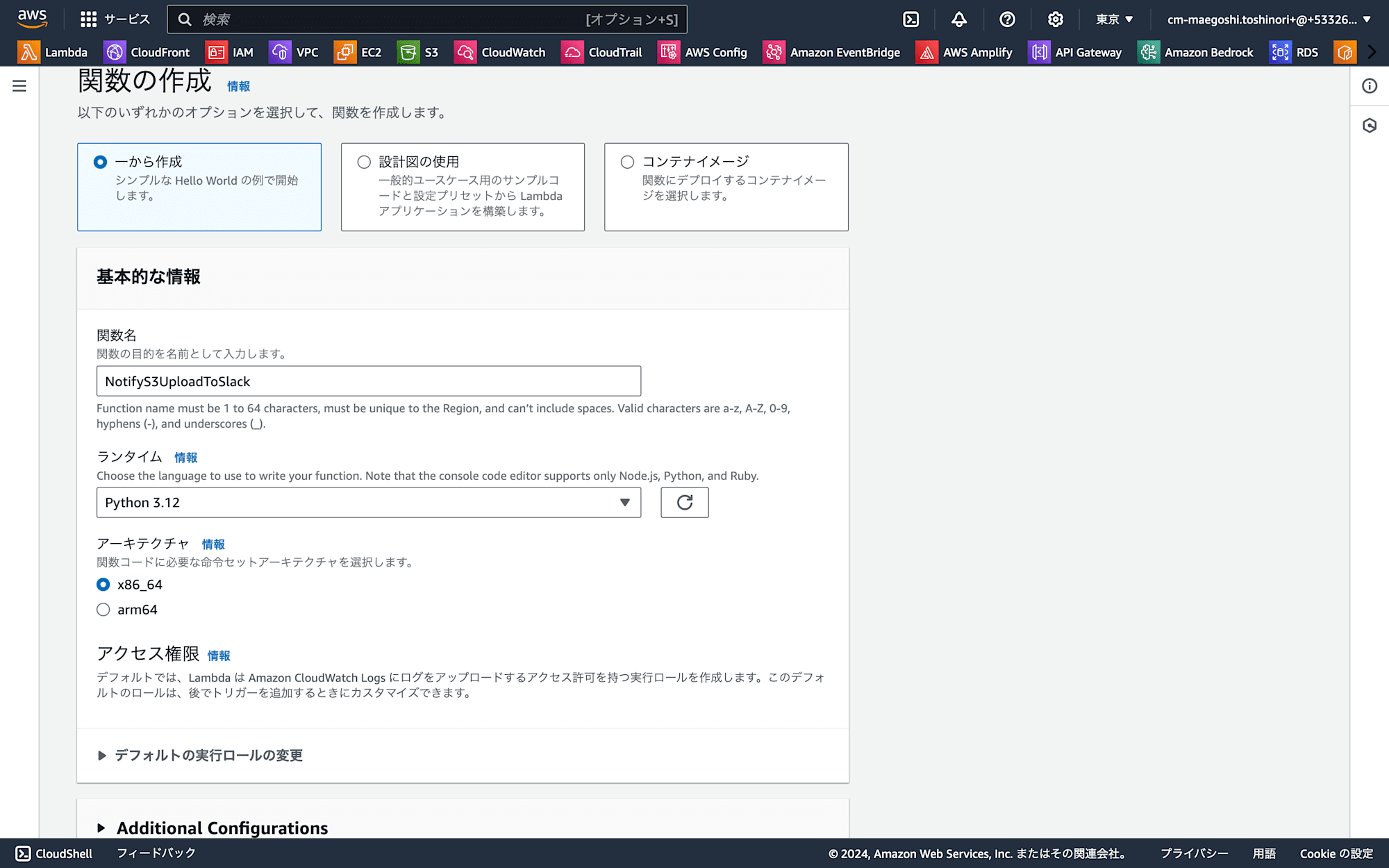The height and width of the screenshot is (868, 1389).
Task: Expand デフォルトの実行ロールの変更
Action: coord(201,756)
